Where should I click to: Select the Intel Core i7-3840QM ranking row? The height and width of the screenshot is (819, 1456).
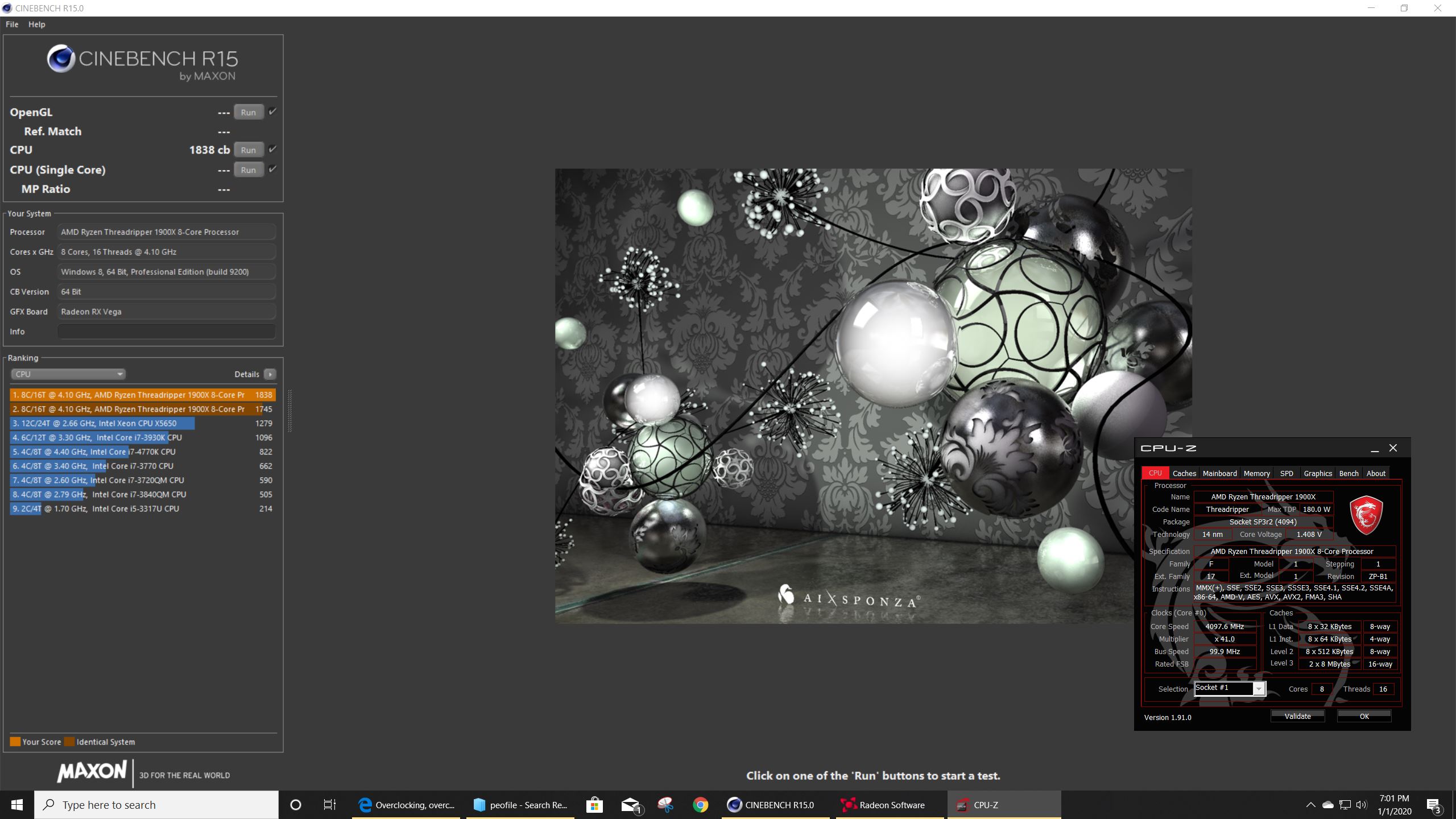[x=142, y=494]
